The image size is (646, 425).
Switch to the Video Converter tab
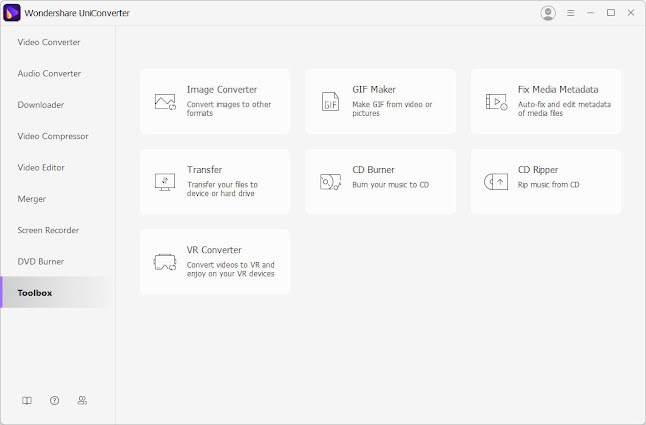tap(49, 42)
